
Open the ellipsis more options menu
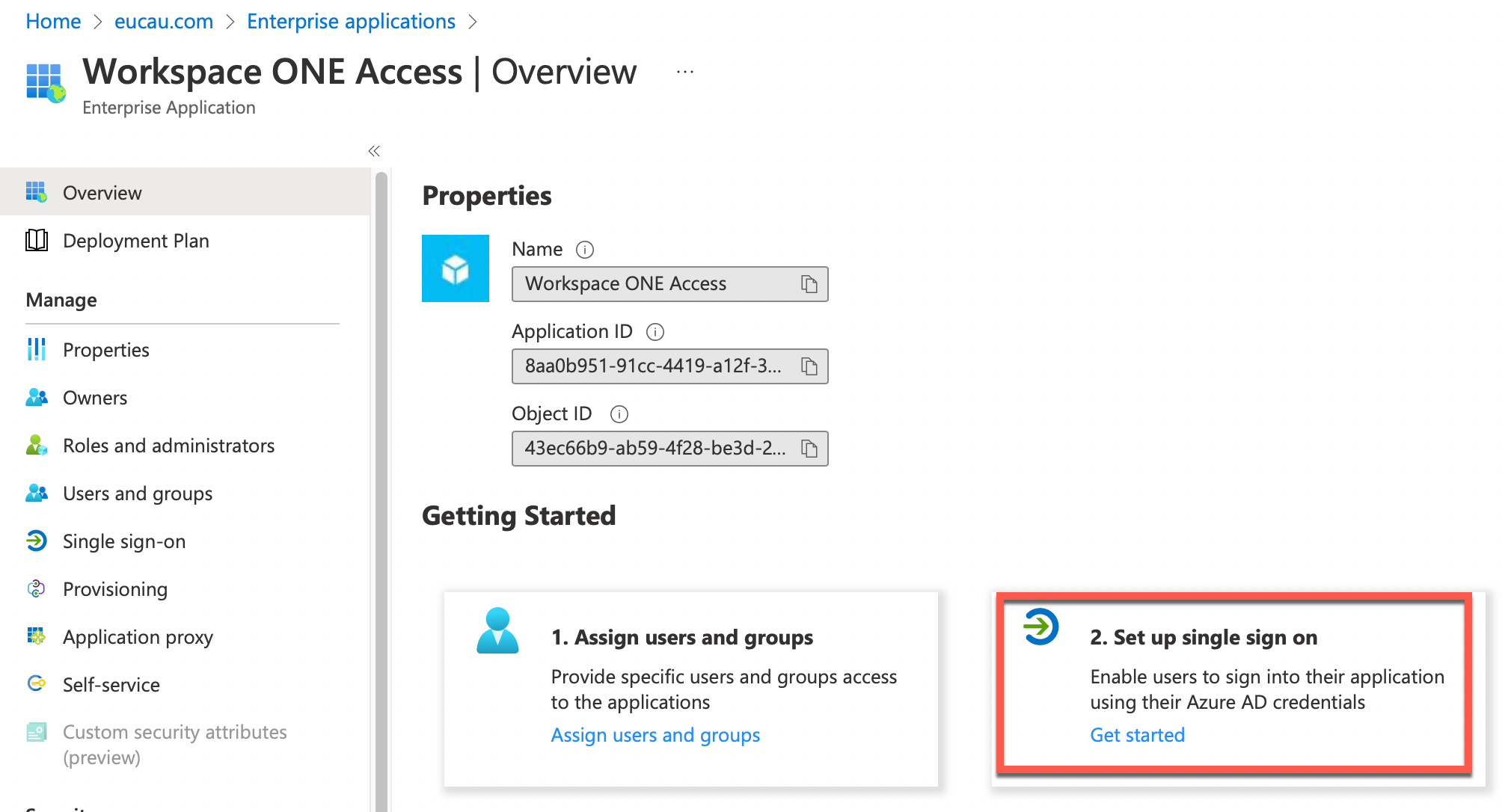[x=684, y=73]
